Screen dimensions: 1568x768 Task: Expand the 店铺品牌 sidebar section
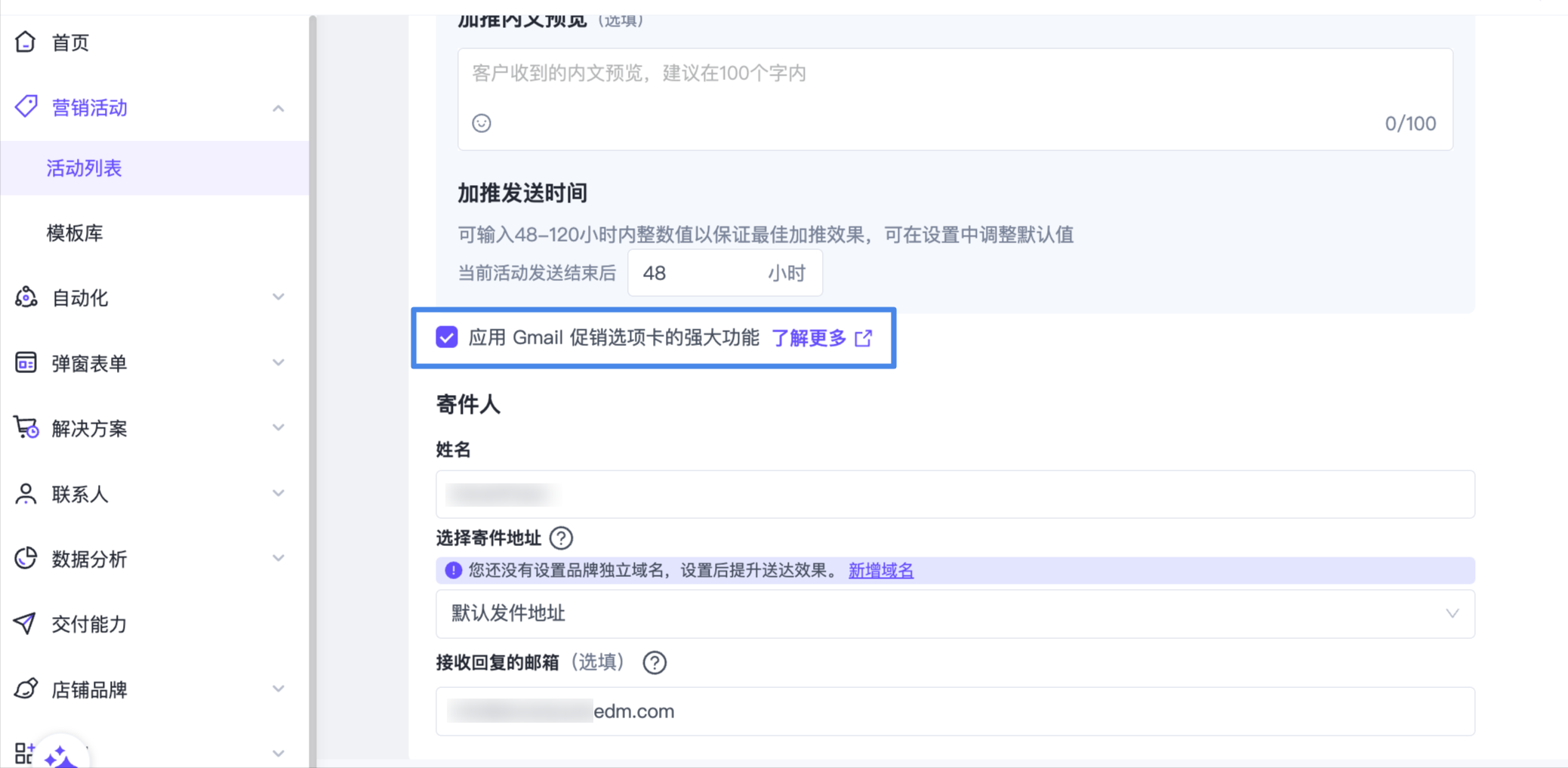click(x=279, y=689)
